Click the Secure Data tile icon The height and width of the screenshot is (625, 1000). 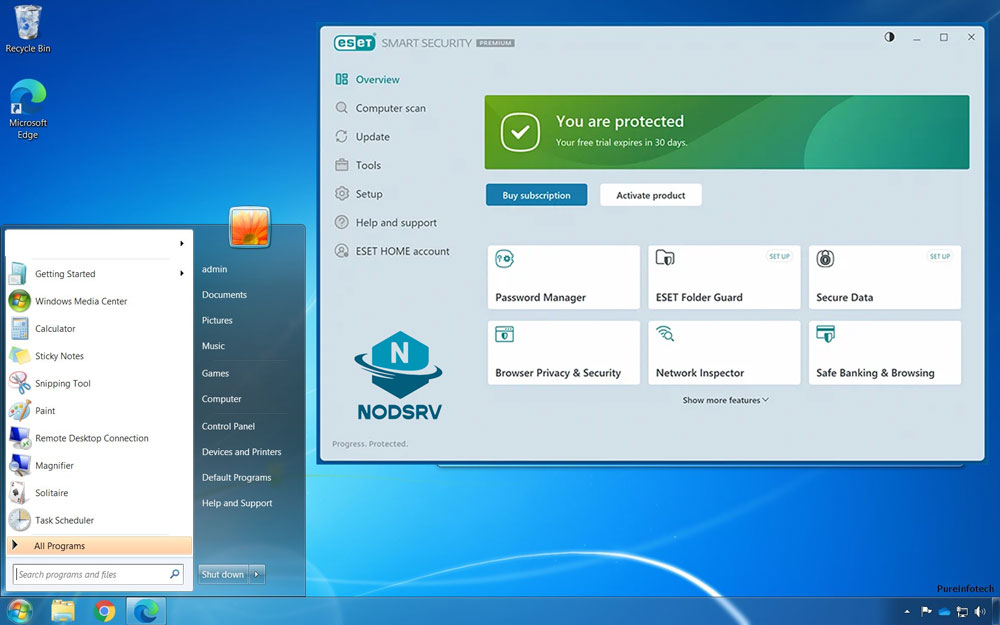(x=825, y=259)
